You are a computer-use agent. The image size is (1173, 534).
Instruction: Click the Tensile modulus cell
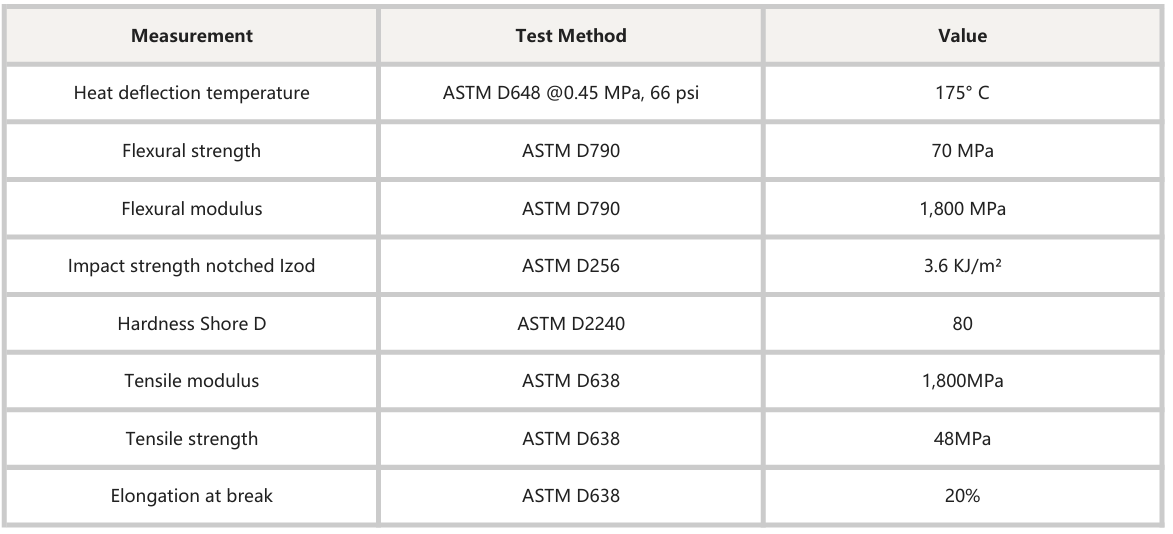(x=192, y=380)
